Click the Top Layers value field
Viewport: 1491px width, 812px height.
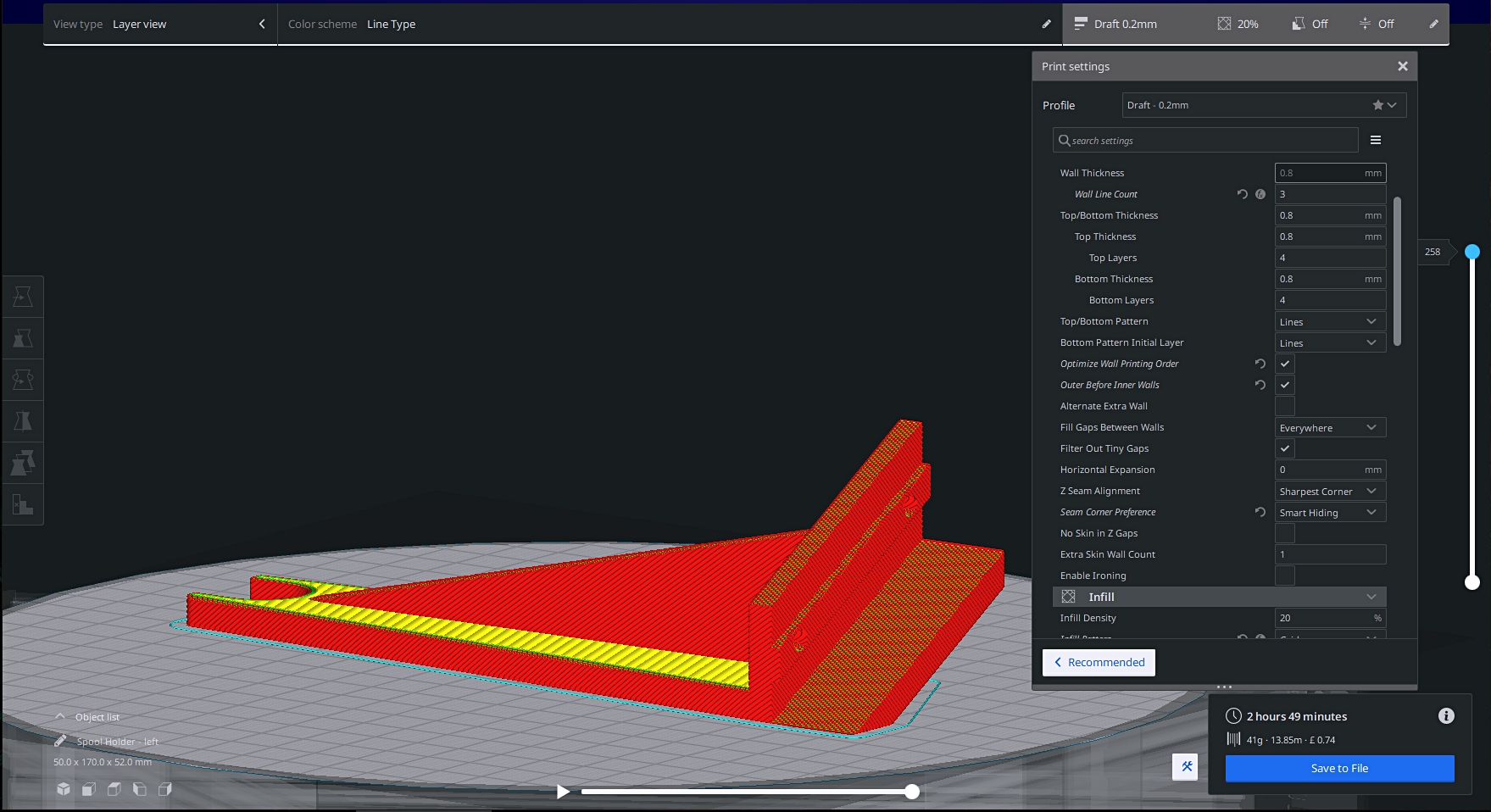point(1331,258)
